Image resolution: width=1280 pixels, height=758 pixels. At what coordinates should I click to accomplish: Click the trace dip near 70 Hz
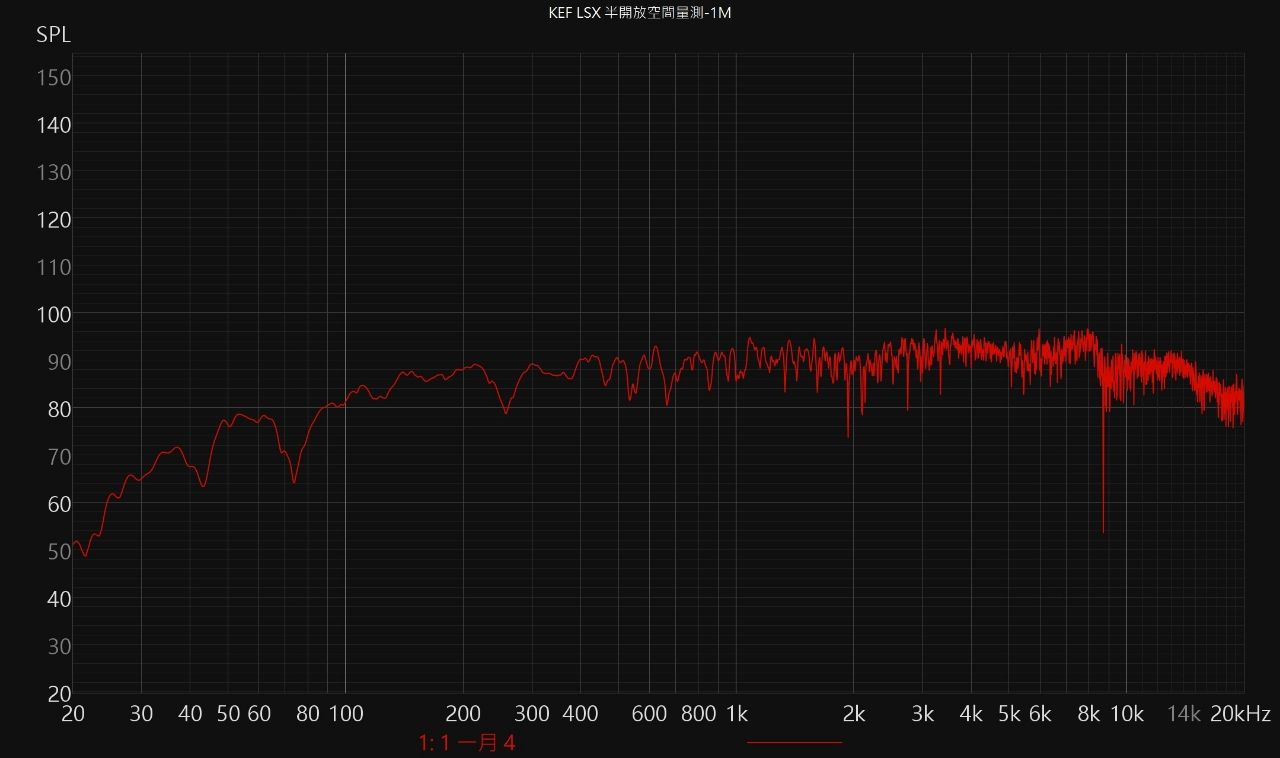tap(294, 482)
